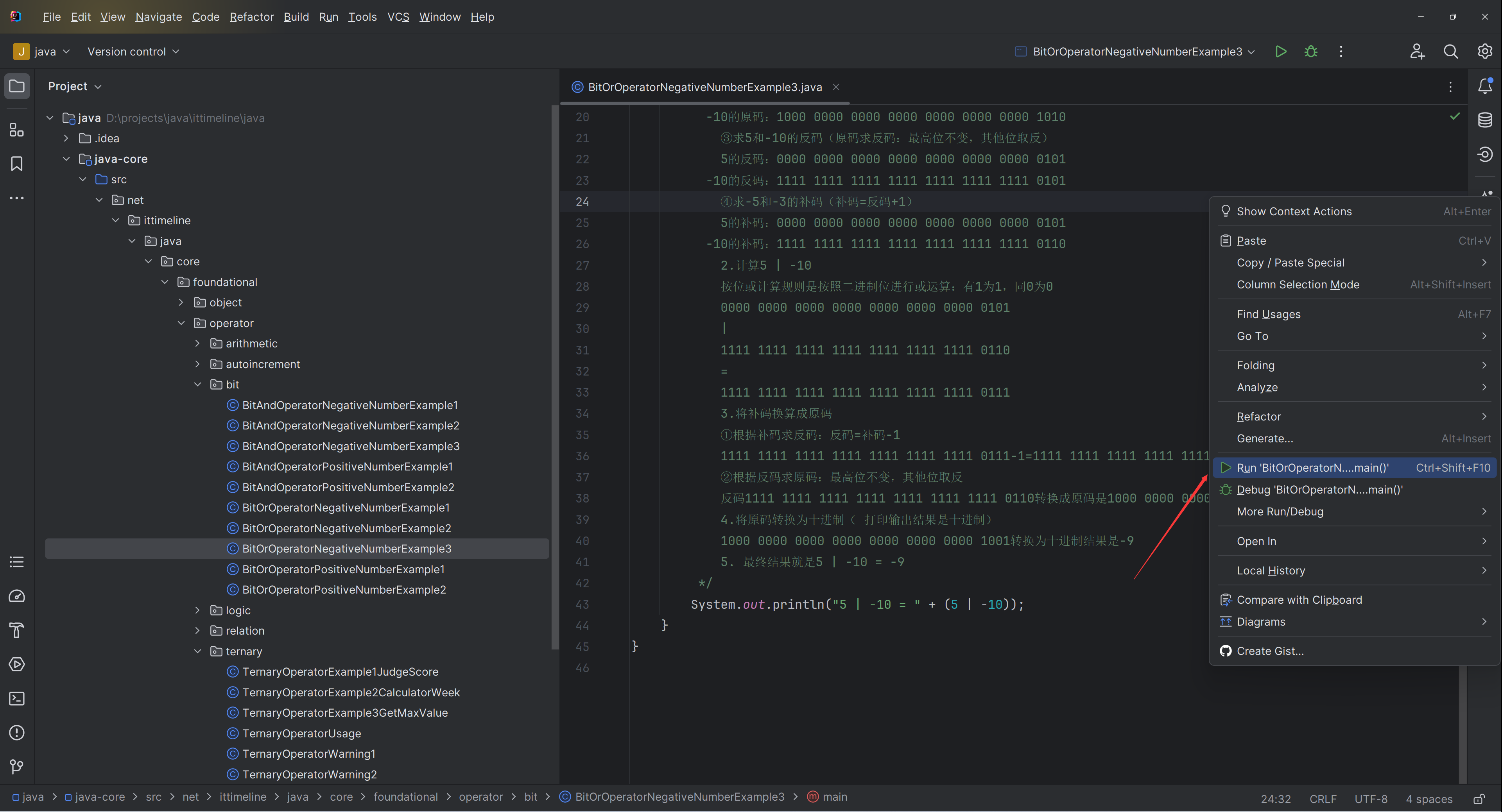Choose Debug 'BitOrOperatorN....main()' in context menu
The width and height of the screenshot is (1502, 812).
tap(1355, 490)
